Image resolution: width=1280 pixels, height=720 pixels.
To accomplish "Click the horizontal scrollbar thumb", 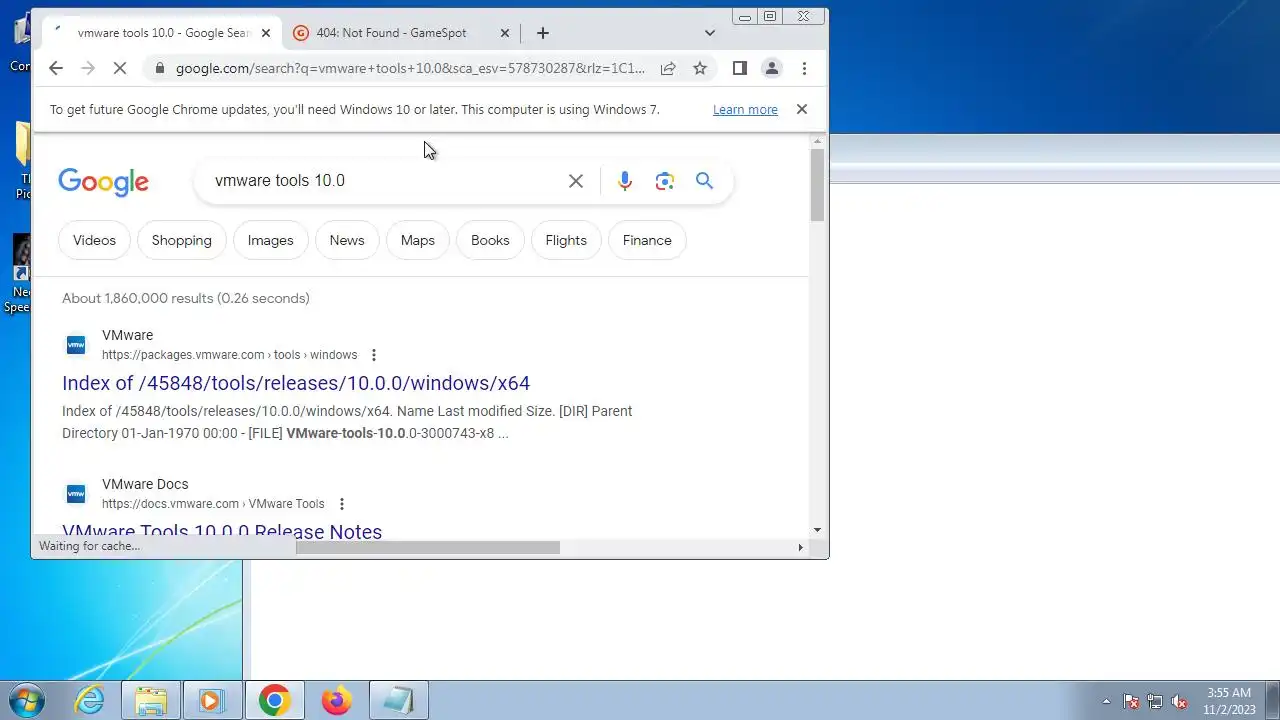I will pos(428,547).
